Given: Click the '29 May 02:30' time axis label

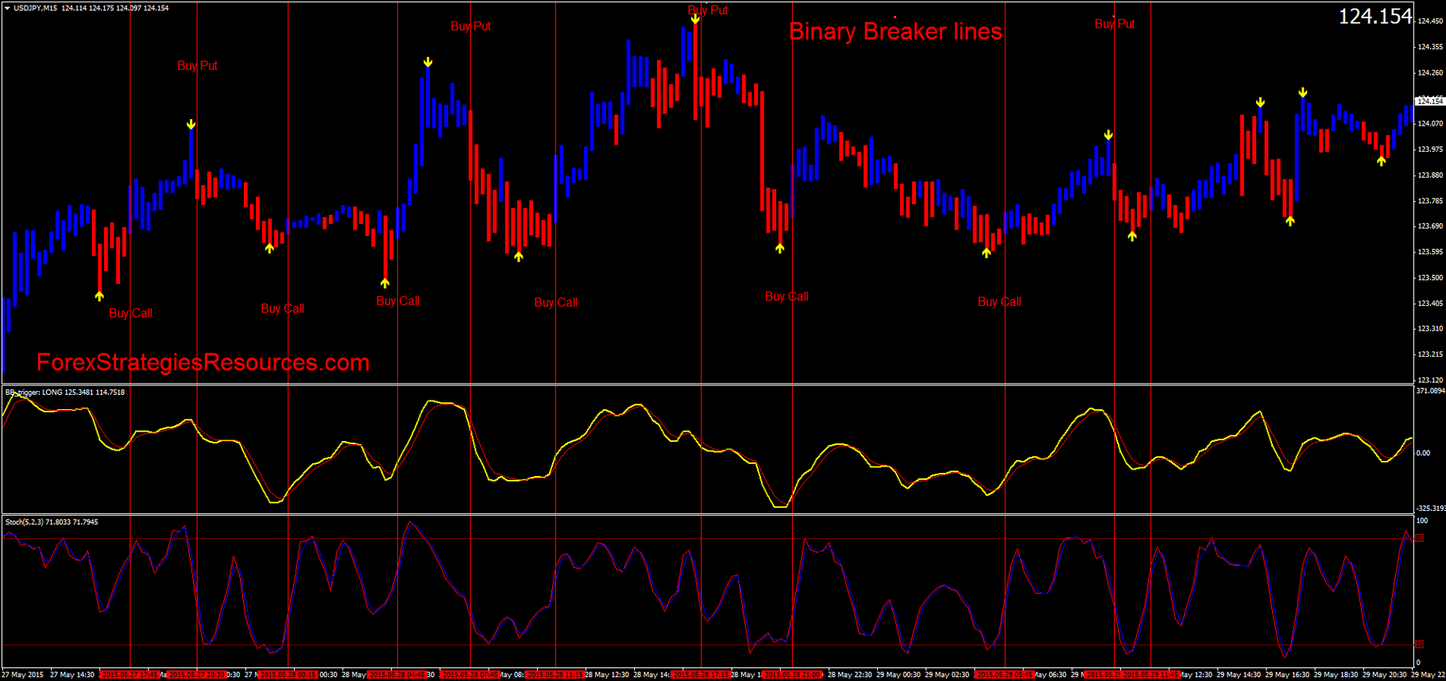Looking at the screenshot, I should click(x=947, y=675).
